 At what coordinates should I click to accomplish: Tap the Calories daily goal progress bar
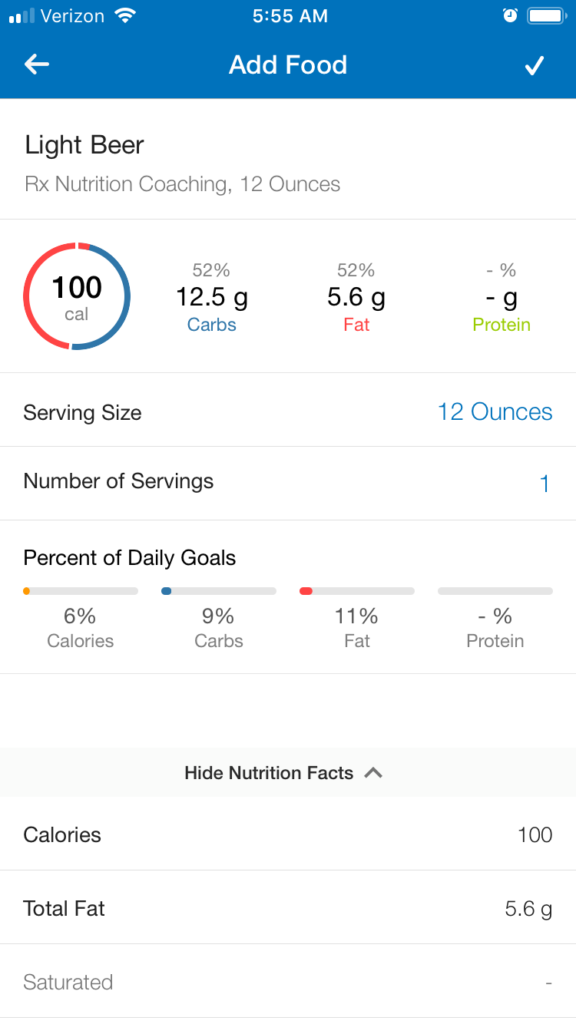pyautogui.click(x=80, y=591)
